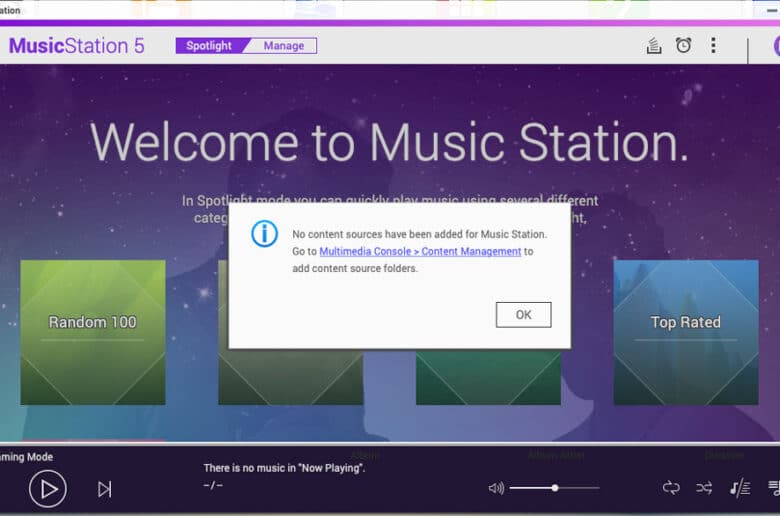Click the blue info icon in dialog

(264, 234)
